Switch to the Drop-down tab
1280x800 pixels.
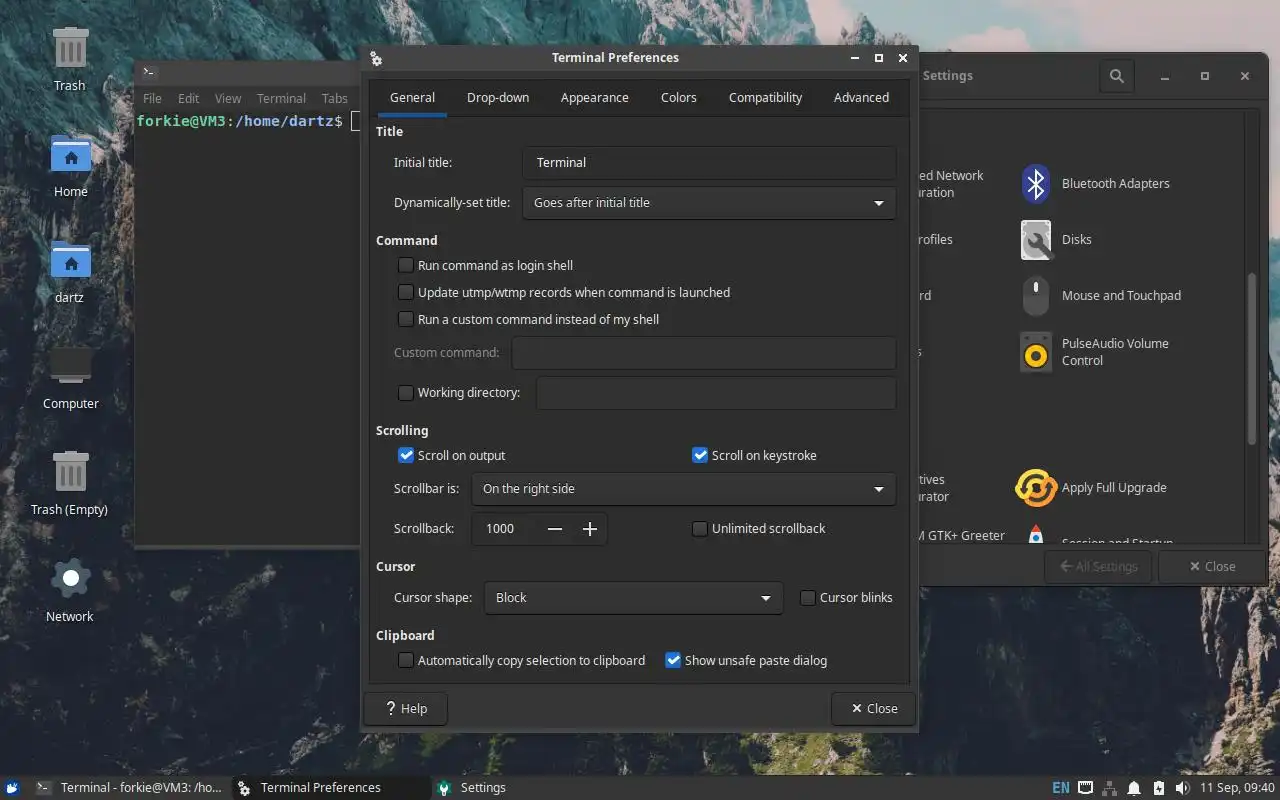pos(498,98)
